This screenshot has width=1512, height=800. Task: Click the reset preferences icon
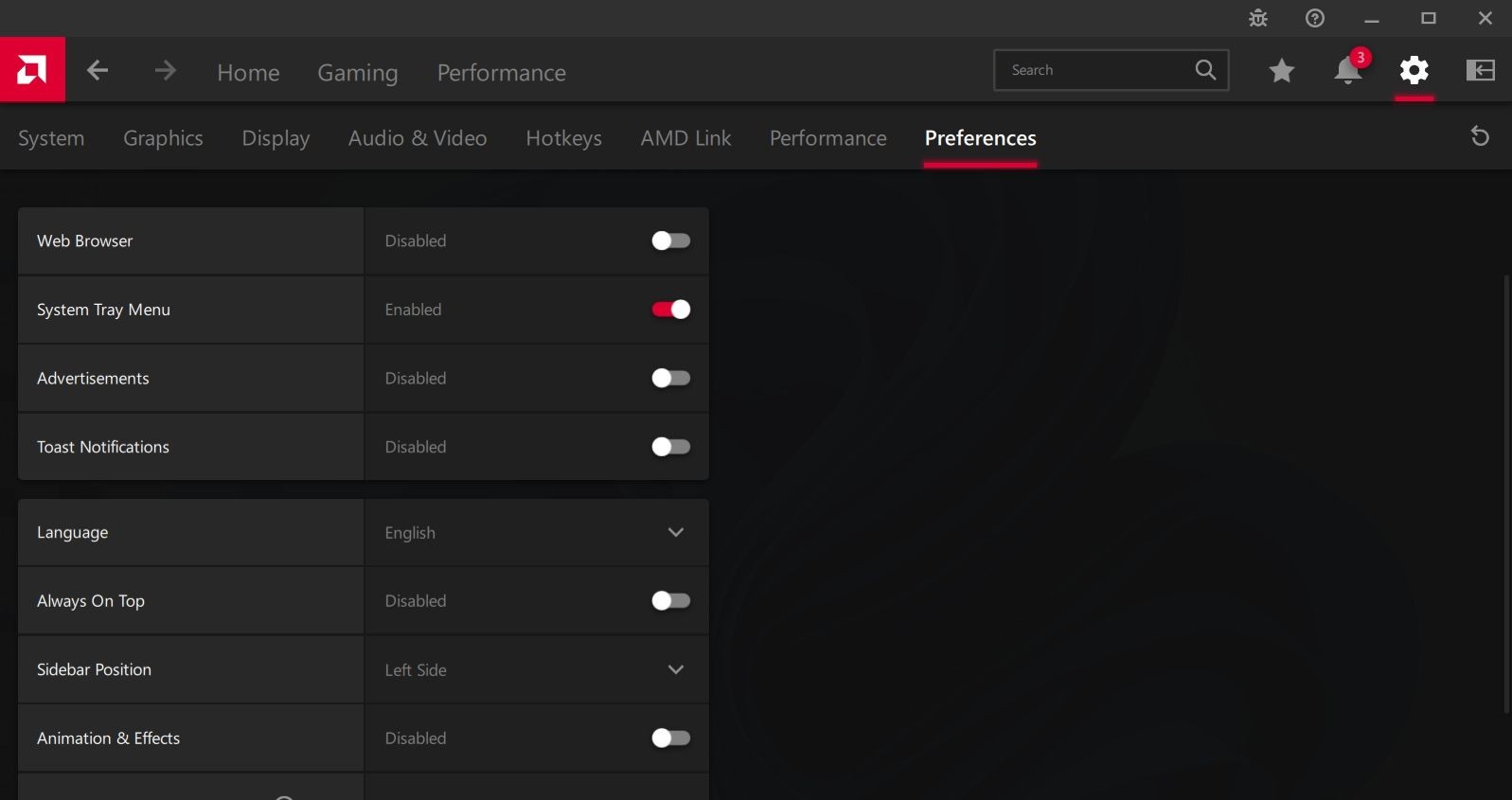point(1480,136)
